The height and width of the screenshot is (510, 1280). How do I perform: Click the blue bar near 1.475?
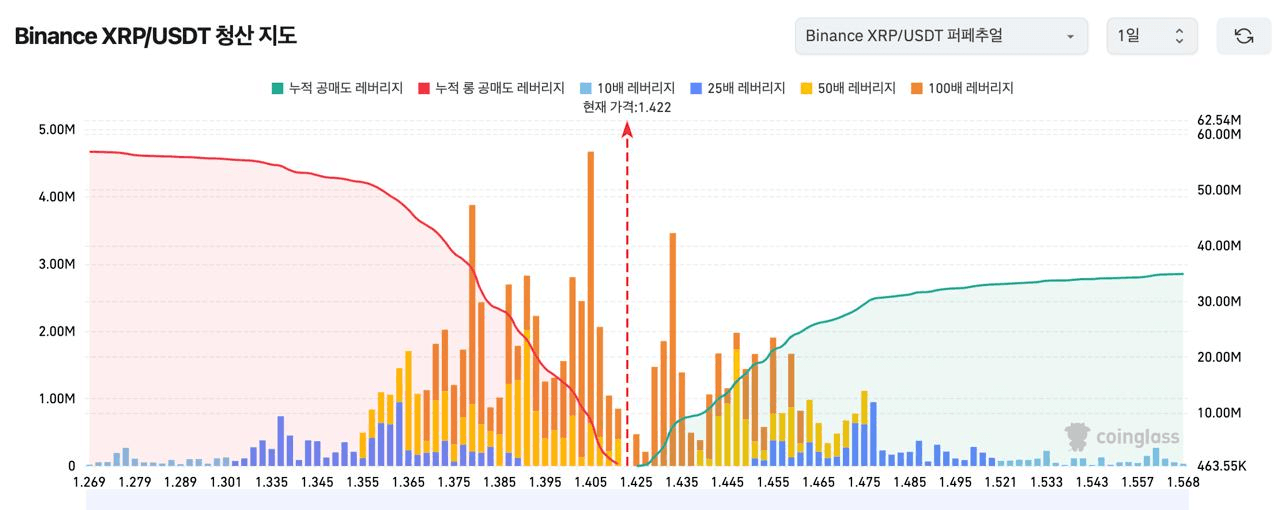tap(874, 434)
